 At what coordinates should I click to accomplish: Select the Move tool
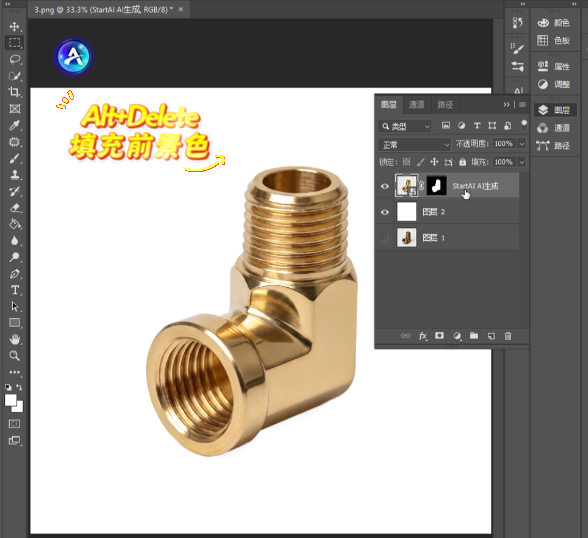tap(14, 27)
